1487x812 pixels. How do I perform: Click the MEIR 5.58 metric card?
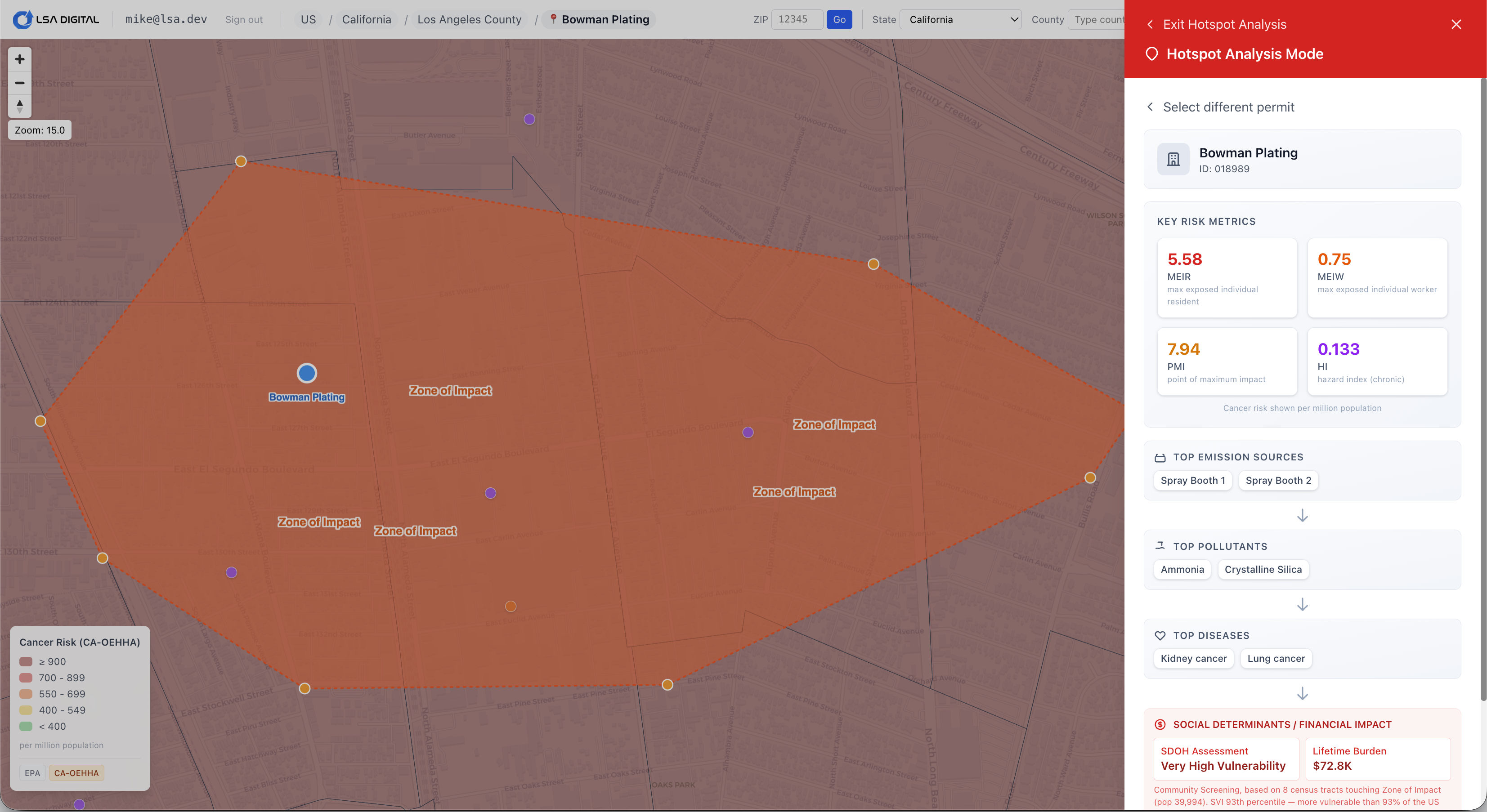pos(1227,277)
